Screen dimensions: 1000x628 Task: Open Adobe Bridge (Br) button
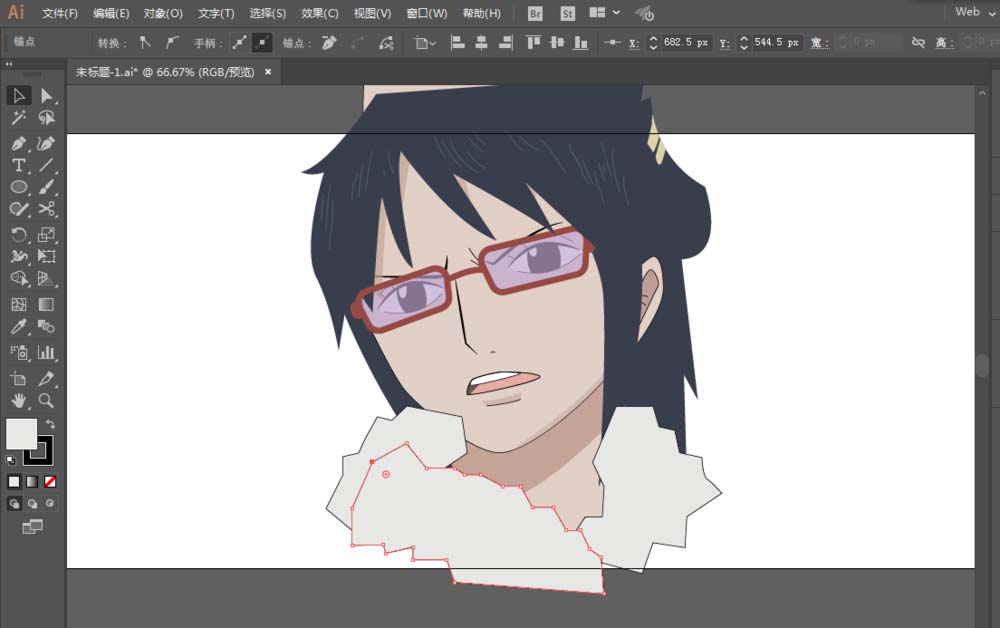[x=536, y=13]
